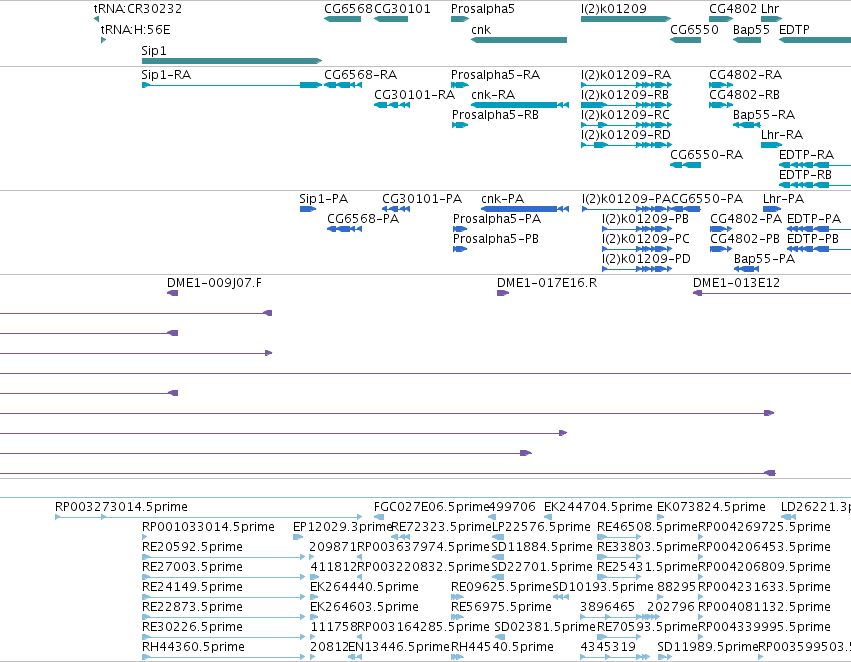Screen dimensions: 851x662
Task: Select the CG6550 gene label
Action: [x=694, y=30]
